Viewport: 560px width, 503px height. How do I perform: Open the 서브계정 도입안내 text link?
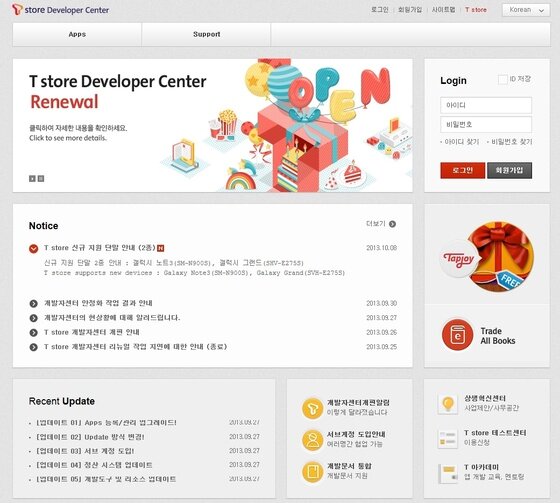(356, 434)
